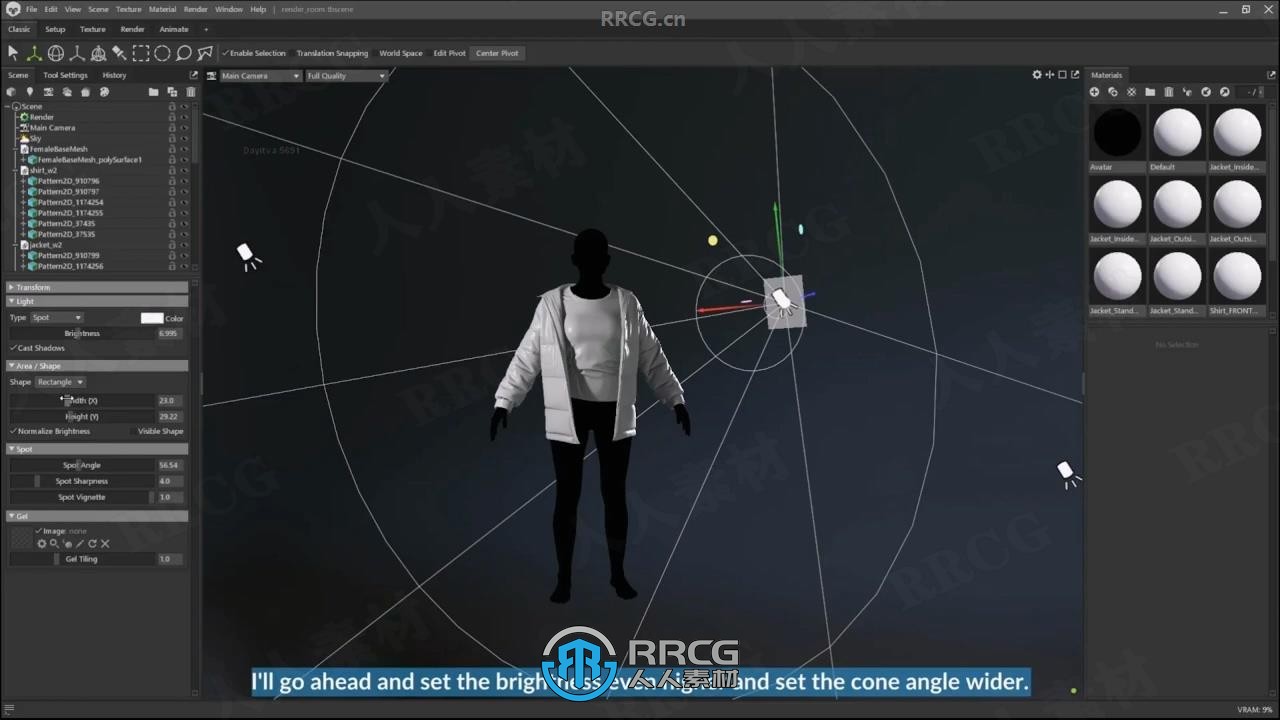1280x720 pixels.
Task: Duplicate the selected scene object
Action: tap(172, 92)
